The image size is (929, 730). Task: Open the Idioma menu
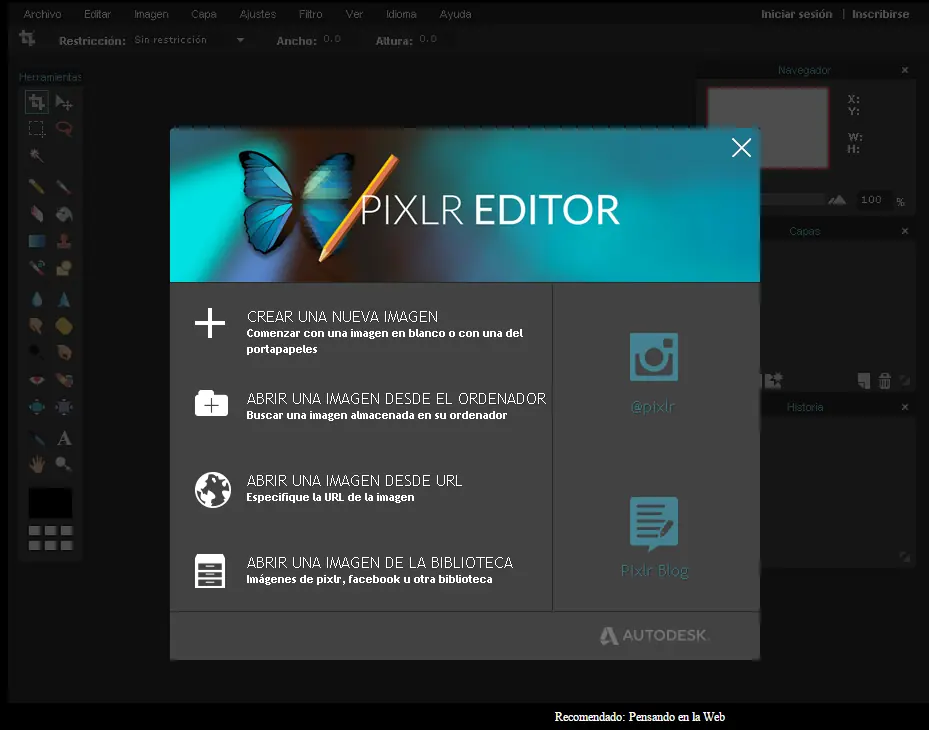401,14
